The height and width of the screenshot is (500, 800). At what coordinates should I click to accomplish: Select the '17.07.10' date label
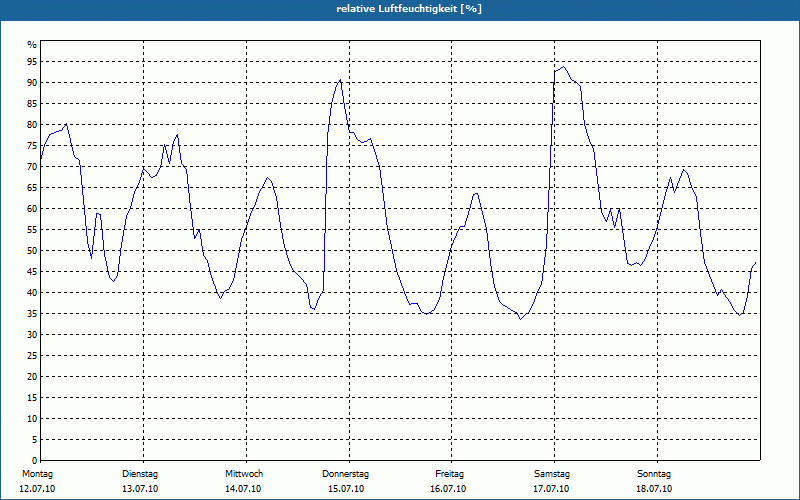[x=551, y=489]
